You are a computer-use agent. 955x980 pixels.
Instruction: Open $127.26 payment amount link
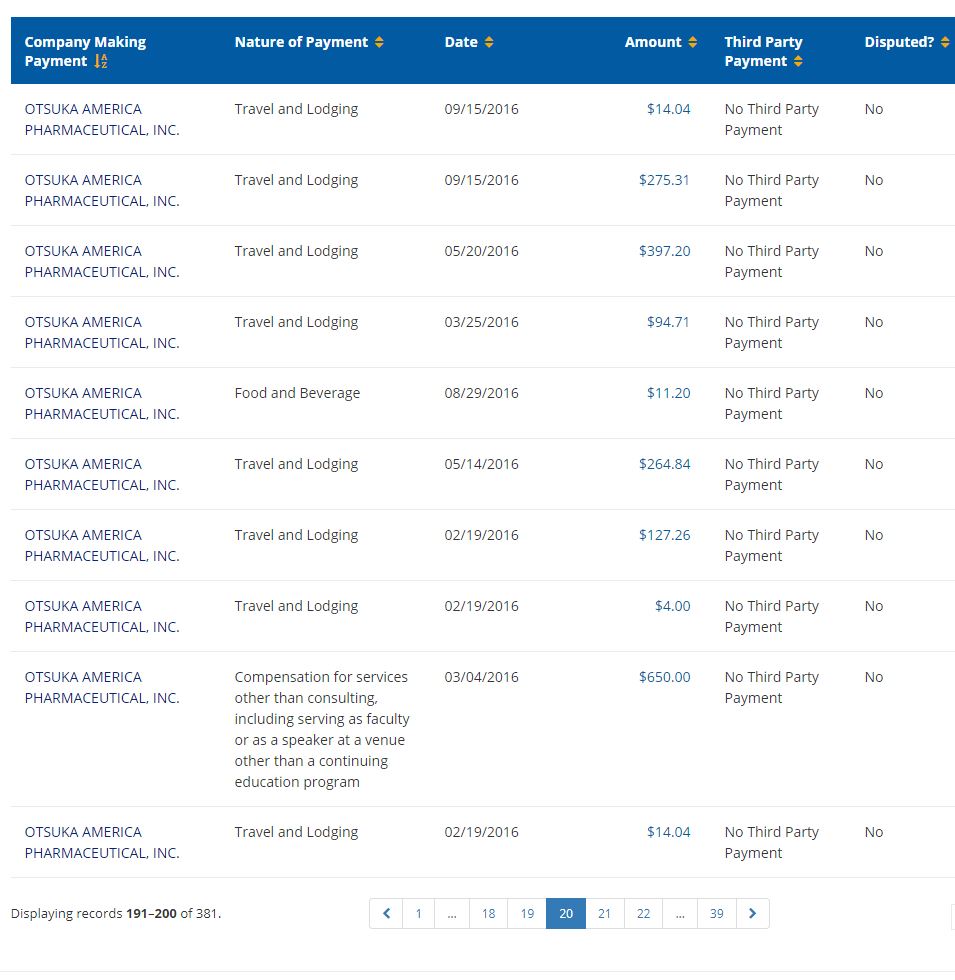tap(664, 535)
